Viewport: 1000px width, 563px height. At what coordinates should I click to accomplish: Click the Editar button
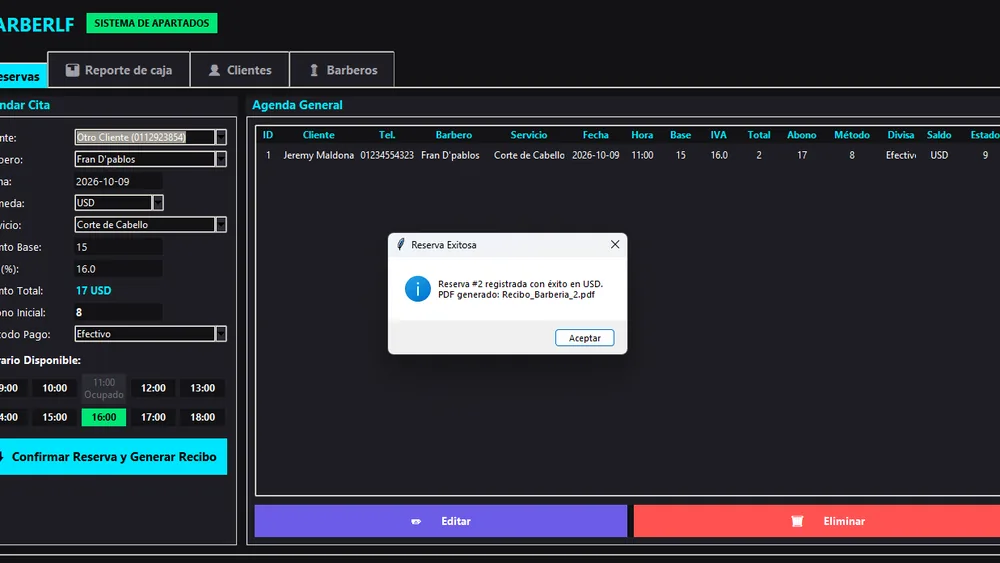coord(441,521)
